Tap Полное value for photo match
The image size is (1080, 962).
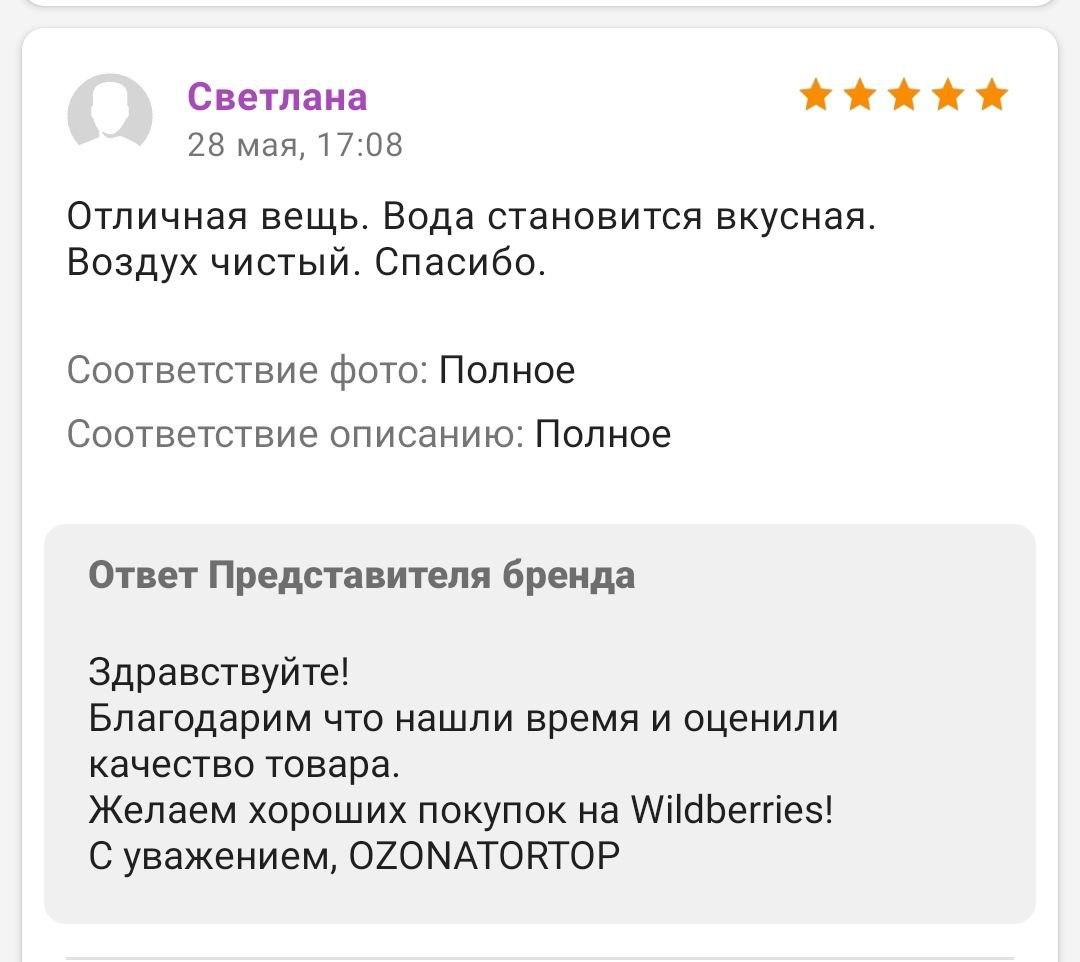pyautogui.click(x=507, y=370)
